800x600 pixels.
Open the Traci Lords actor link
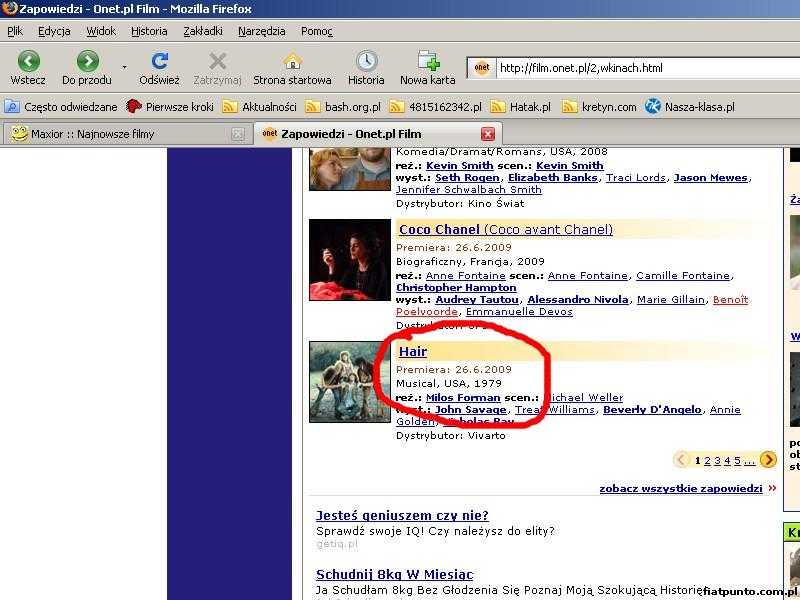click(636, 178)
